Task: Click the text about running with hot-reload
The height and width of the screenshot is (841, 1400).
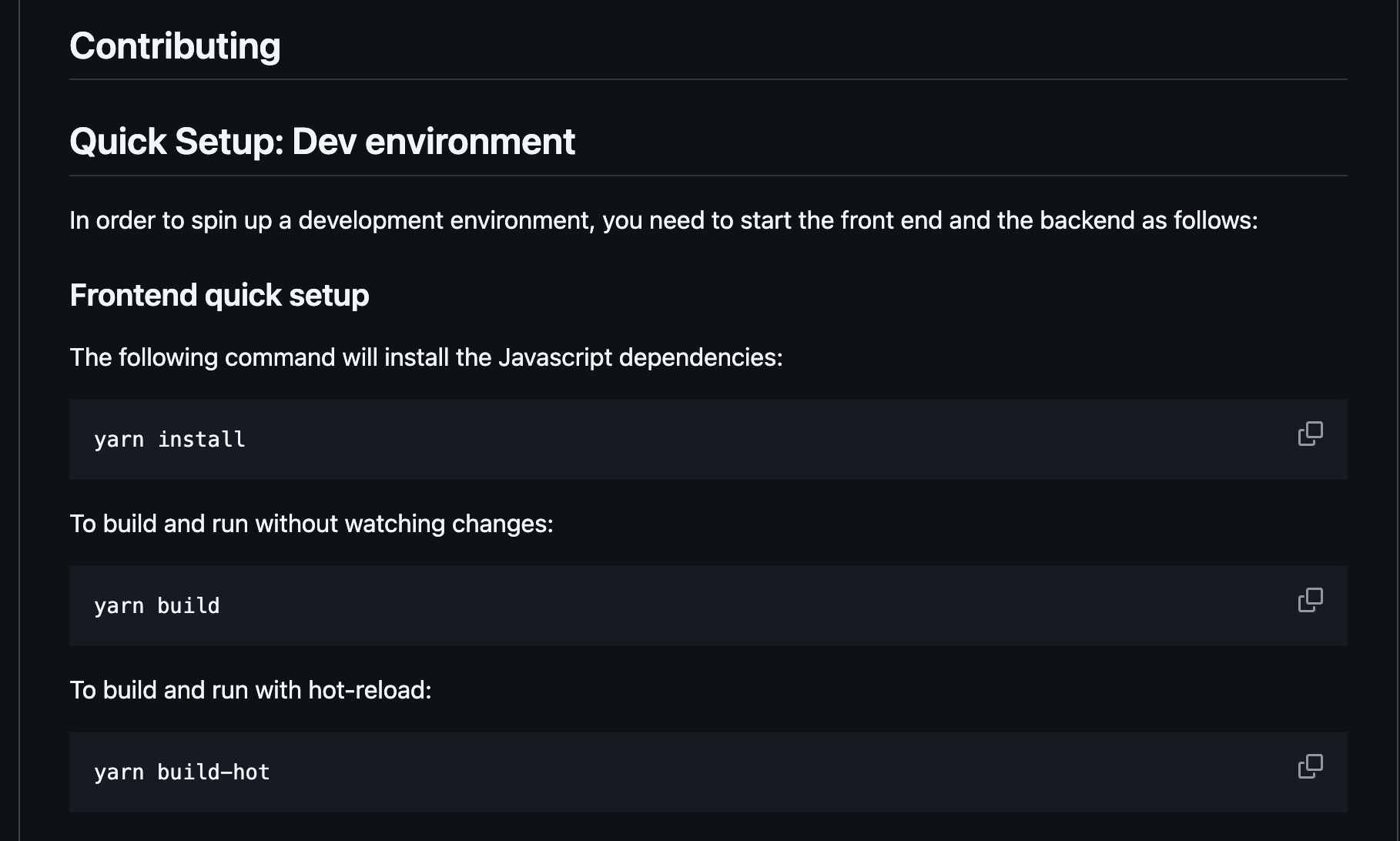Action: [250, 690]
